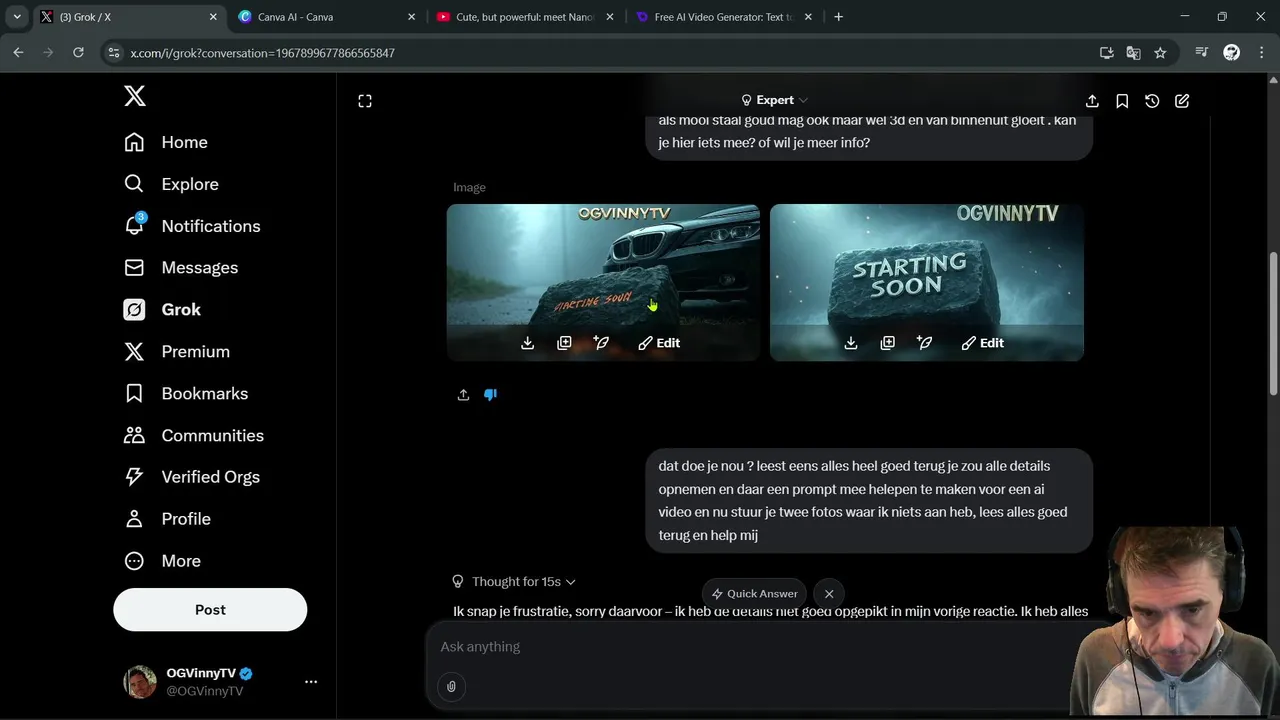The image size is (1280, 720).
Task: Click the share conversation icon at top
Action: point(1092,101)
